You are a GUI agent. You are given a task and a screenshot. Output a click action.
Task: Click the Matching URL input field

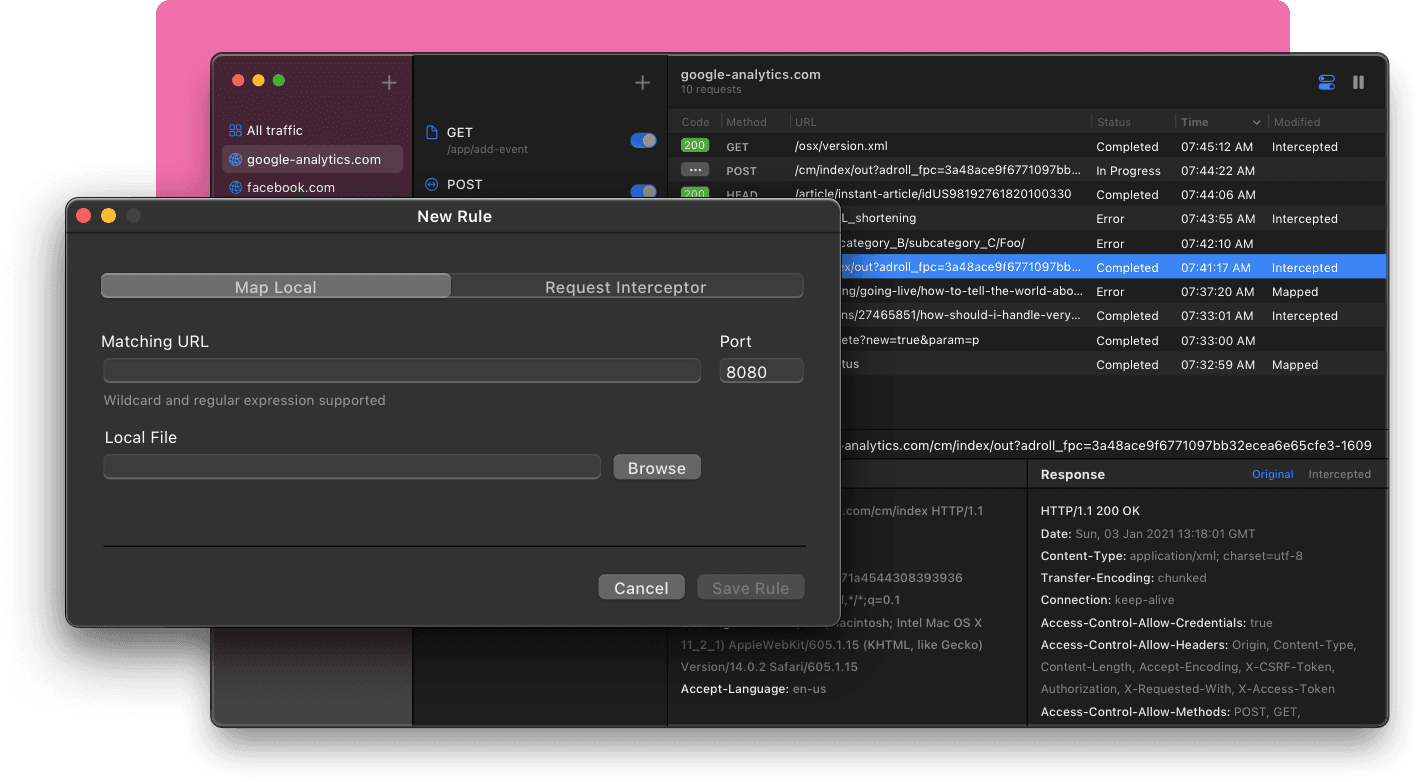click(401, 370)
